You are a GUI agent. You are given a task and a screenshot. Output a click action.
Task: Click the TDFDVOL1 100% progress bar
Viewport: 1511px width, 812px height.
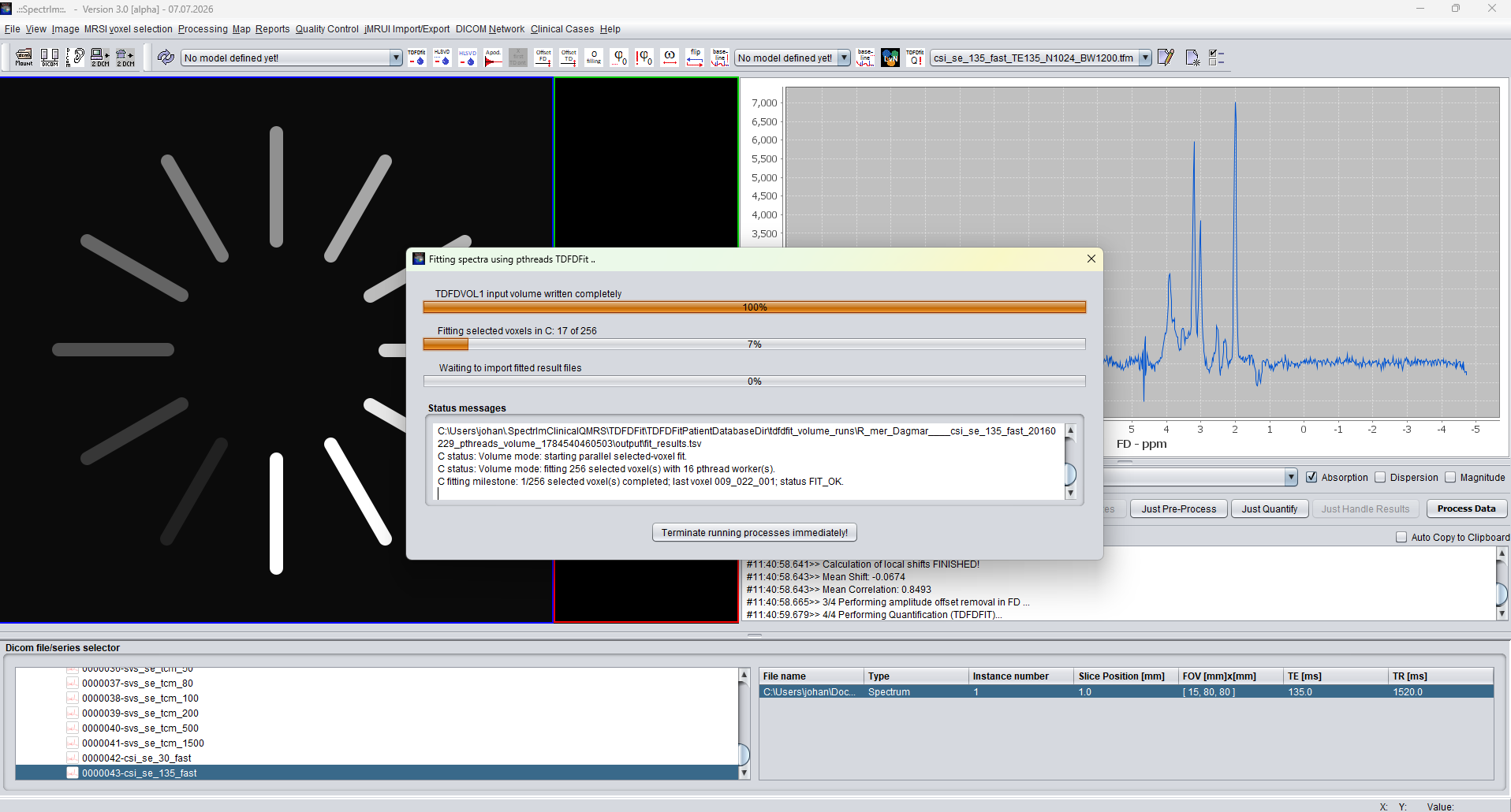(x=755, y=307)
